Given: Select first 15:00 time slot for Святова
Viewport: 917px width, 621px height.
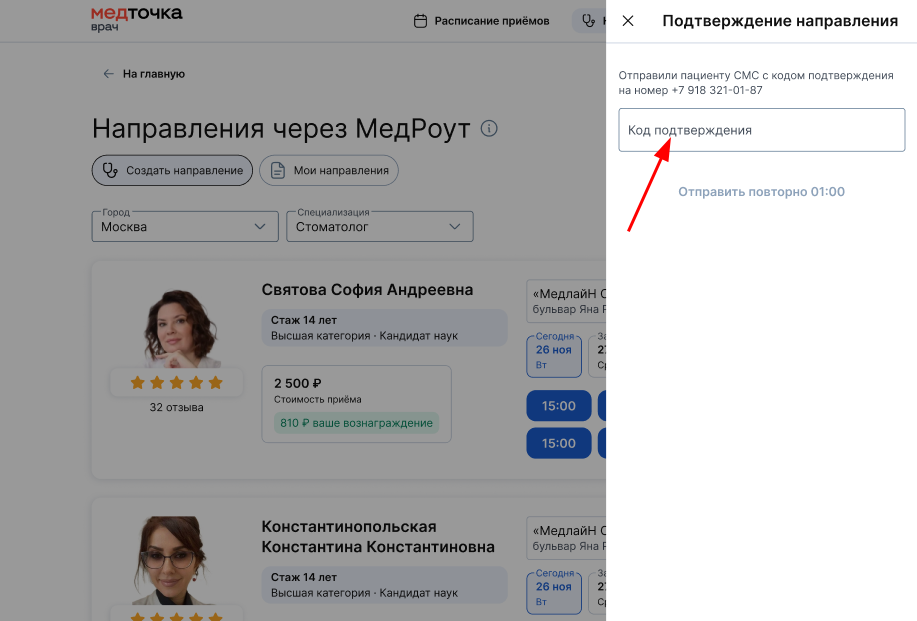Looking at the screenshot, I should (559, 406).
